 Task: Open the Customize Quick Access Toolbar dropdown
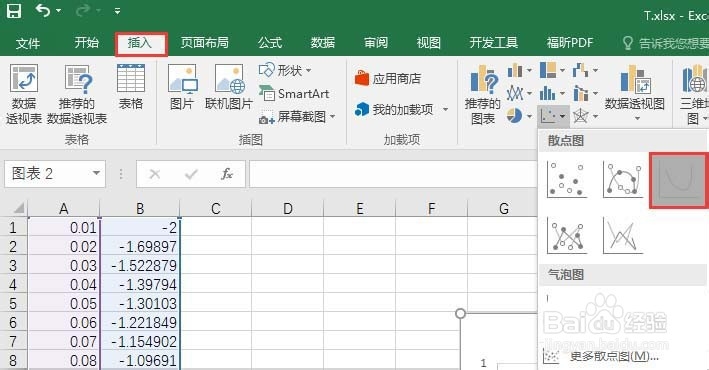118,11
